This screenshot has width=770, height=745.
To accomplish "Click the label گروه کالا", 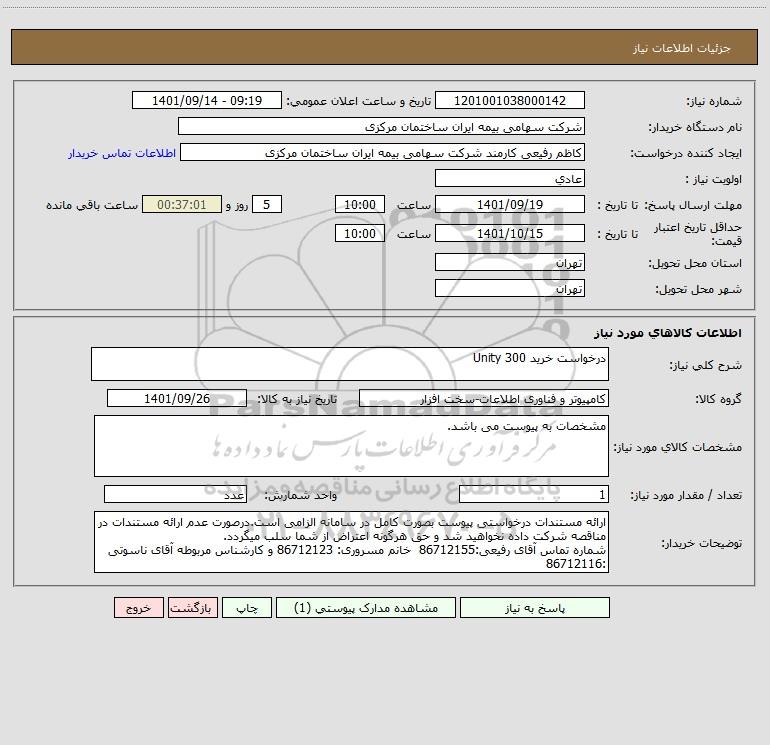I will coord(719,399).
